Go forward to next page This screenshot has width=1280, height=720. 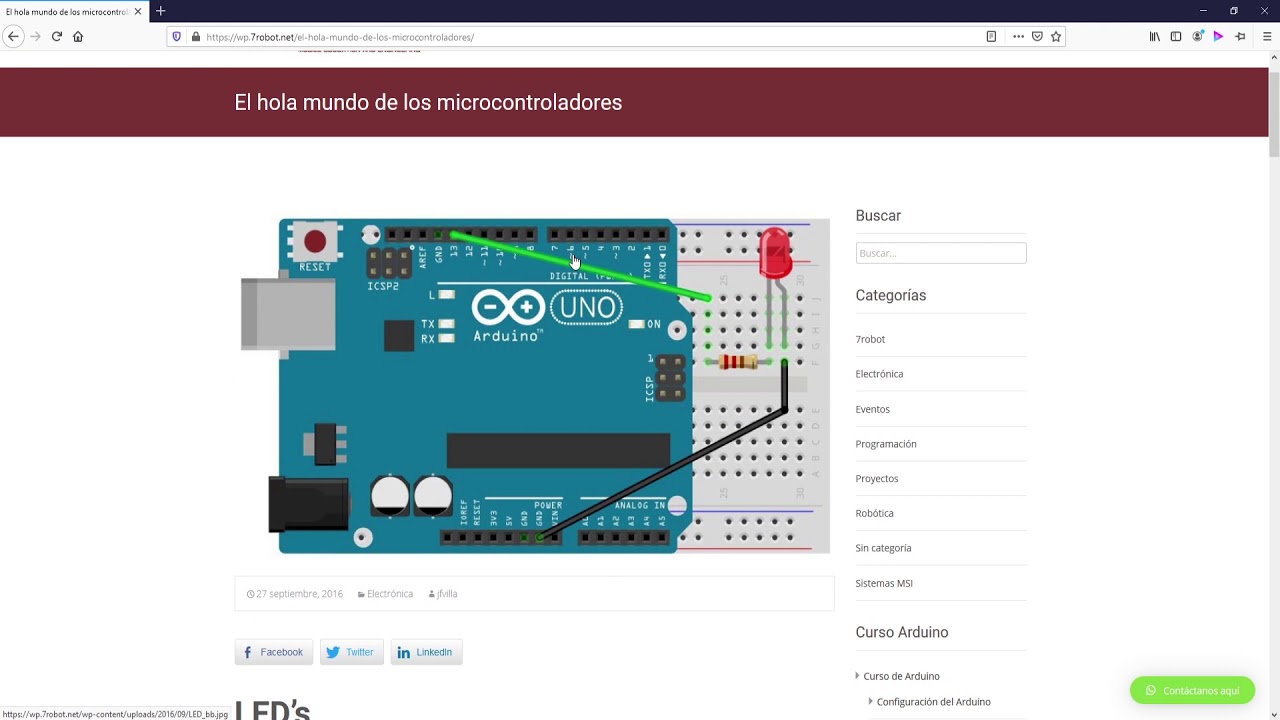(x=35, y=37)
